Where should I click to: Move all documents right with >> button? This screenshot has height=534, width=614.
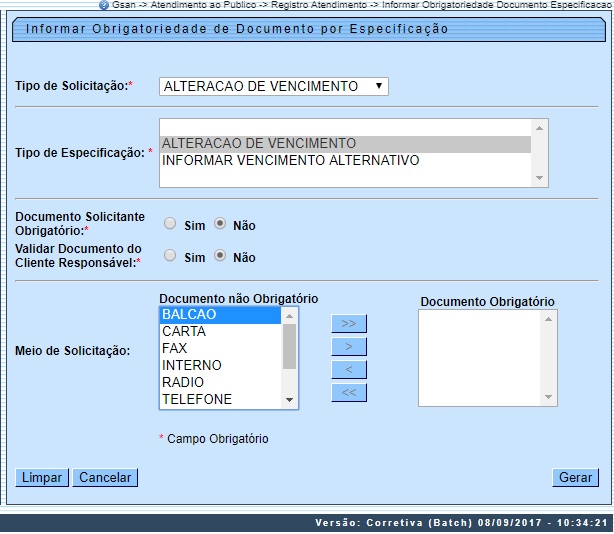pos(349,323)
